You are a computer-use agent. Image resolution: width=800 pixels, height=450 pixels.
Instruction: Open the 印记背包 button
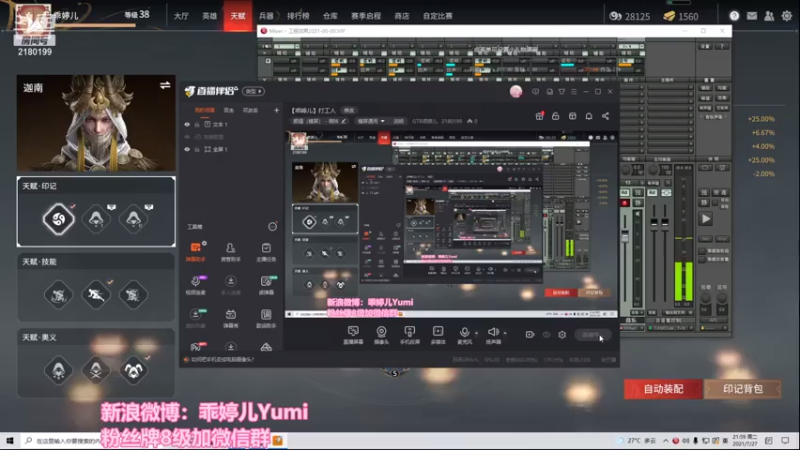click(742, 389)
